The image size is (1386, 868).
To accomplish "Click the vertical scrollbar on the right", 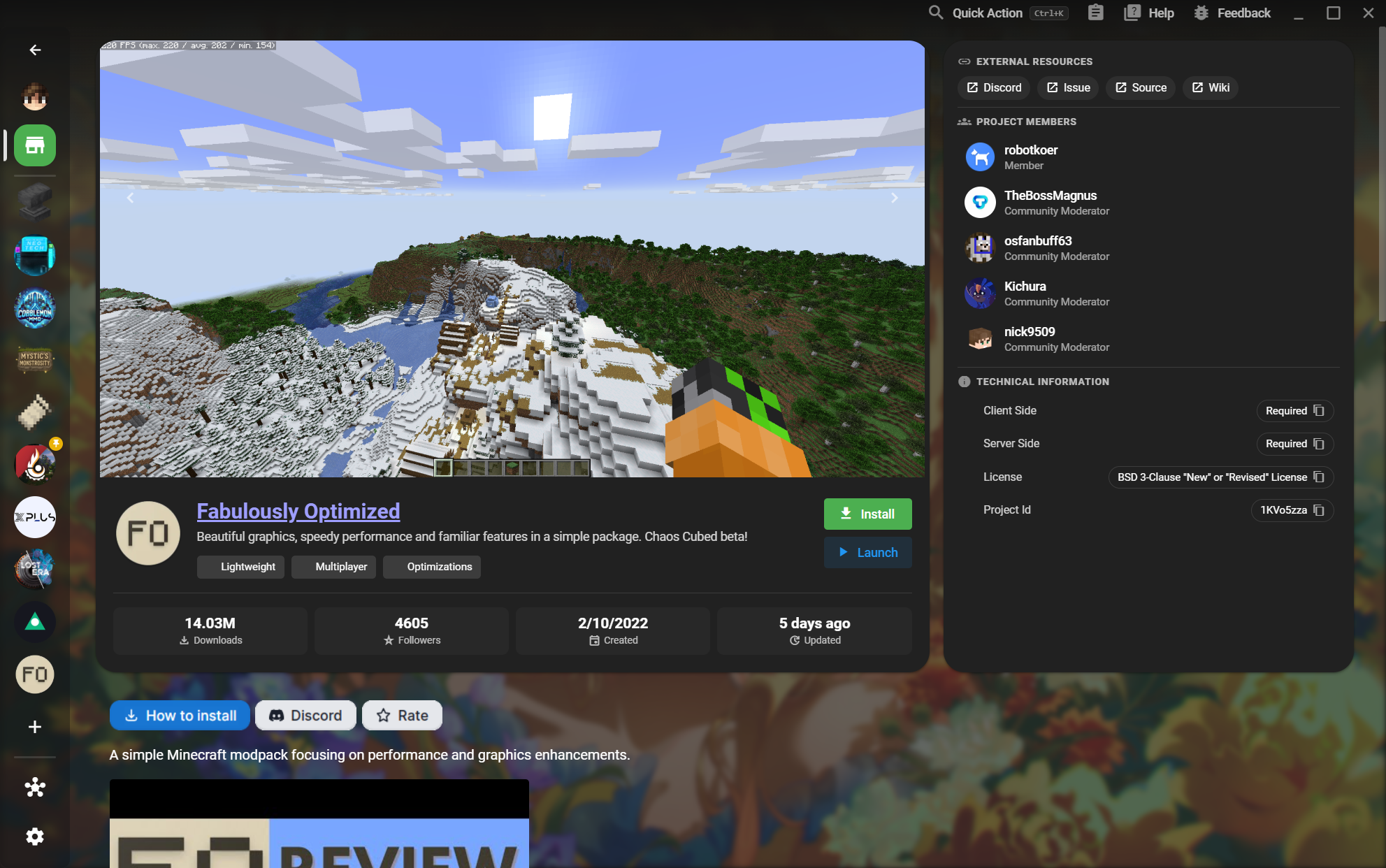I will [1382, 175].
